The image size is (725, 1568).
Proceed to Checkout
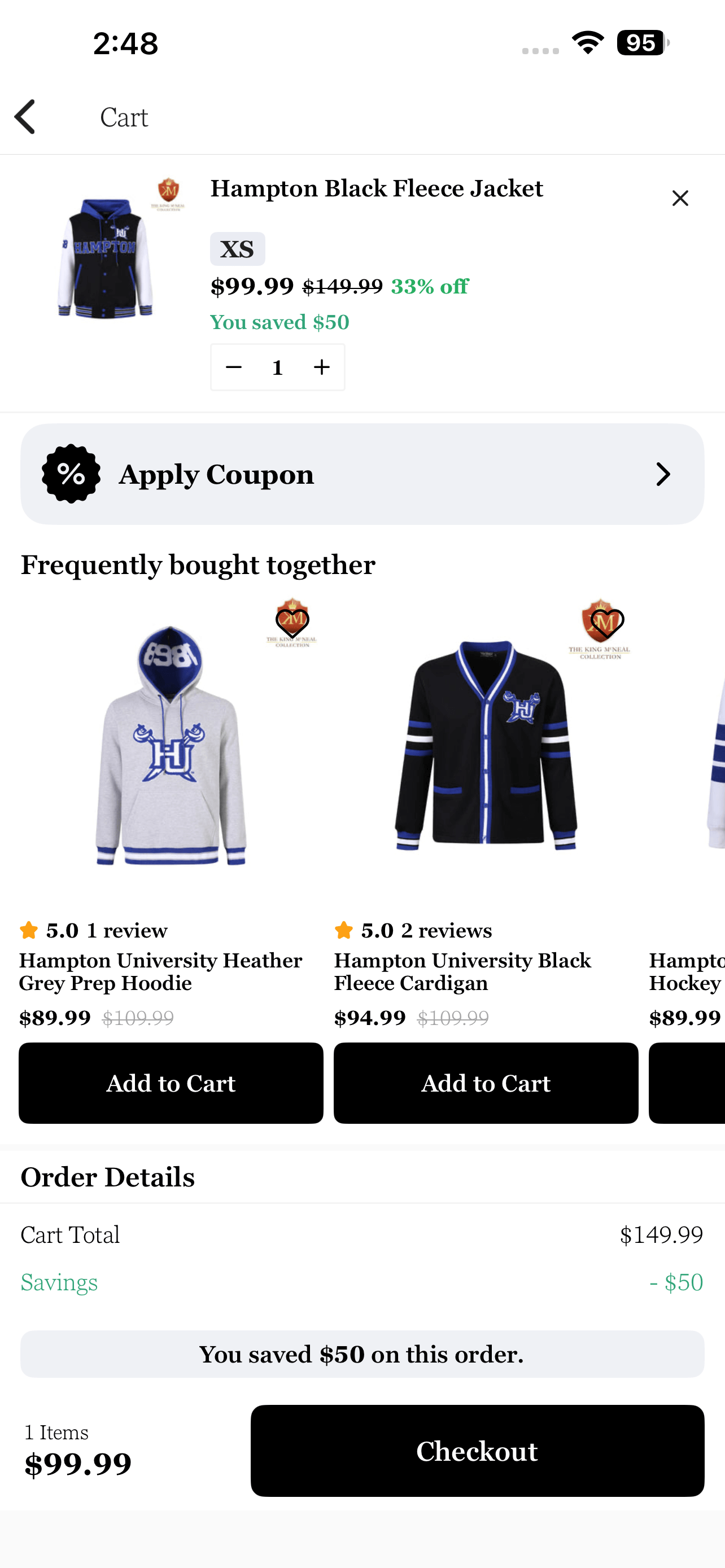tap(477, 1451)
